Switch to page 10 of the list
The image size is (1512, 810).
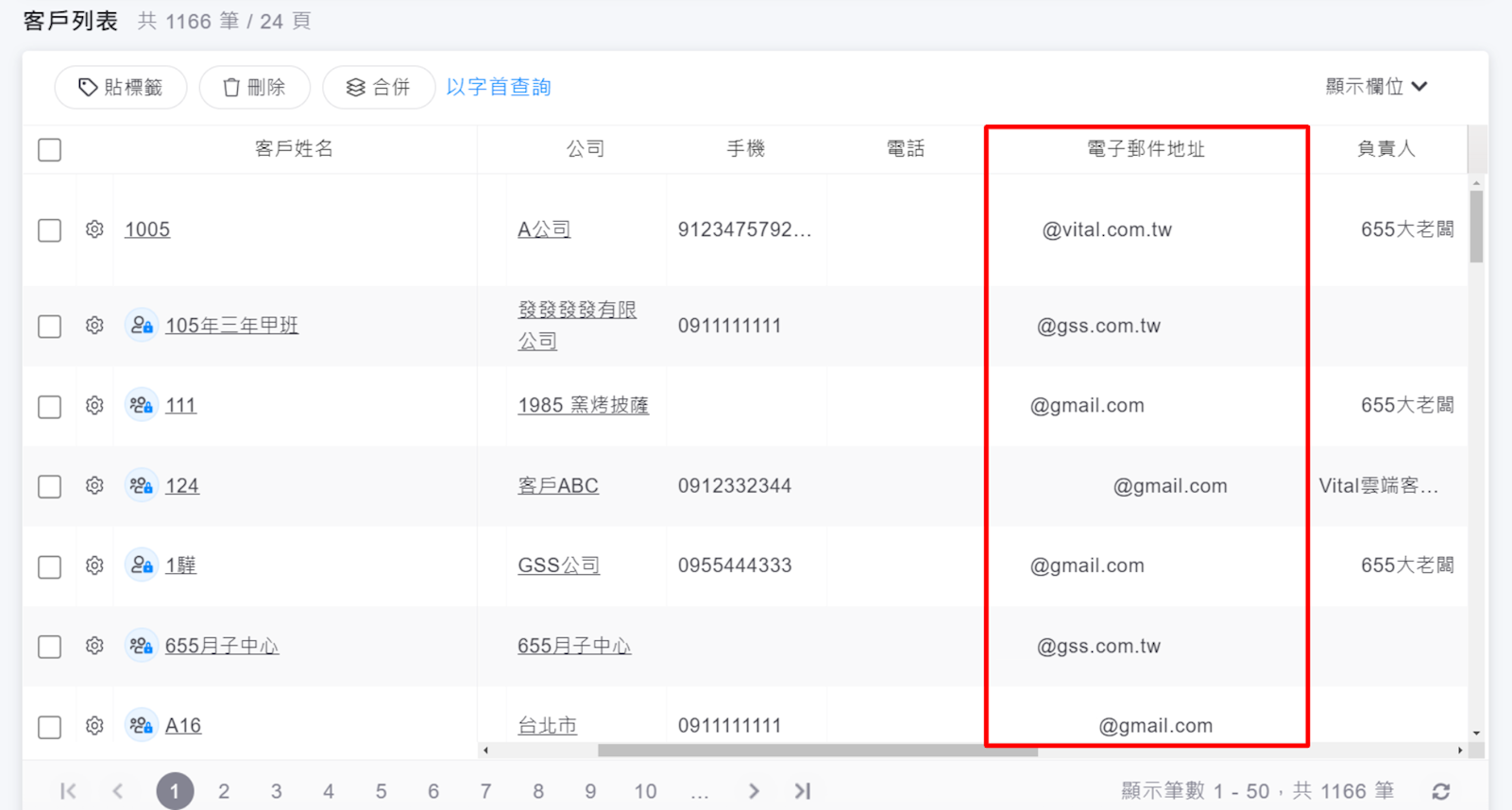pos(645,791)
